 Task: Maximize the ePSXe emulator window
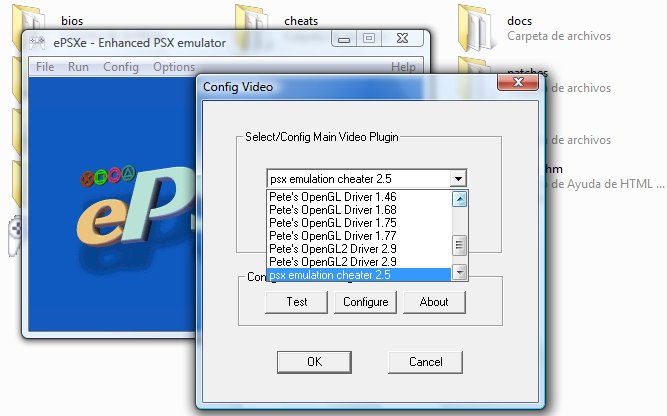click(370, 39)
